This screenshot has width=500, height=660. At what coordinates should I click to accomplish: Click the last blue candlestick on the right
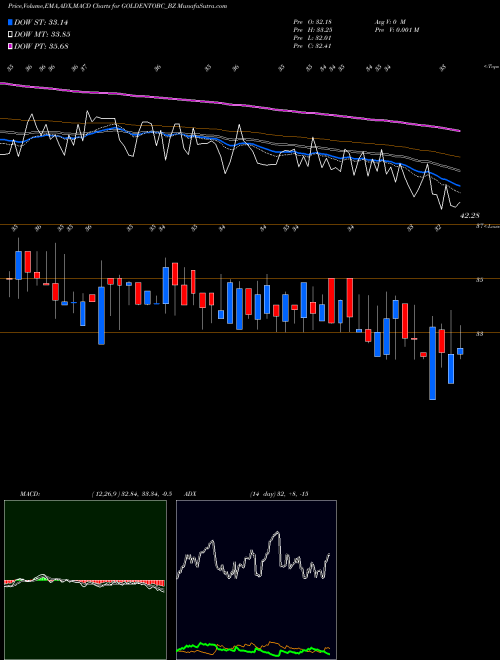point(460,351)
